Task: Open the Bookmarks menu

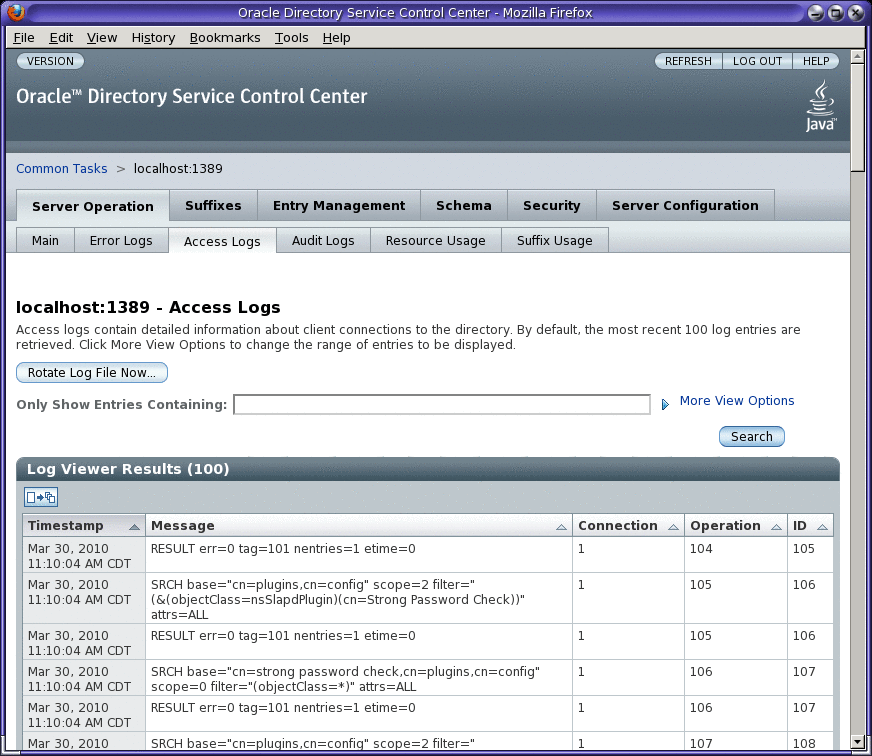Action: tap(225, 37)
